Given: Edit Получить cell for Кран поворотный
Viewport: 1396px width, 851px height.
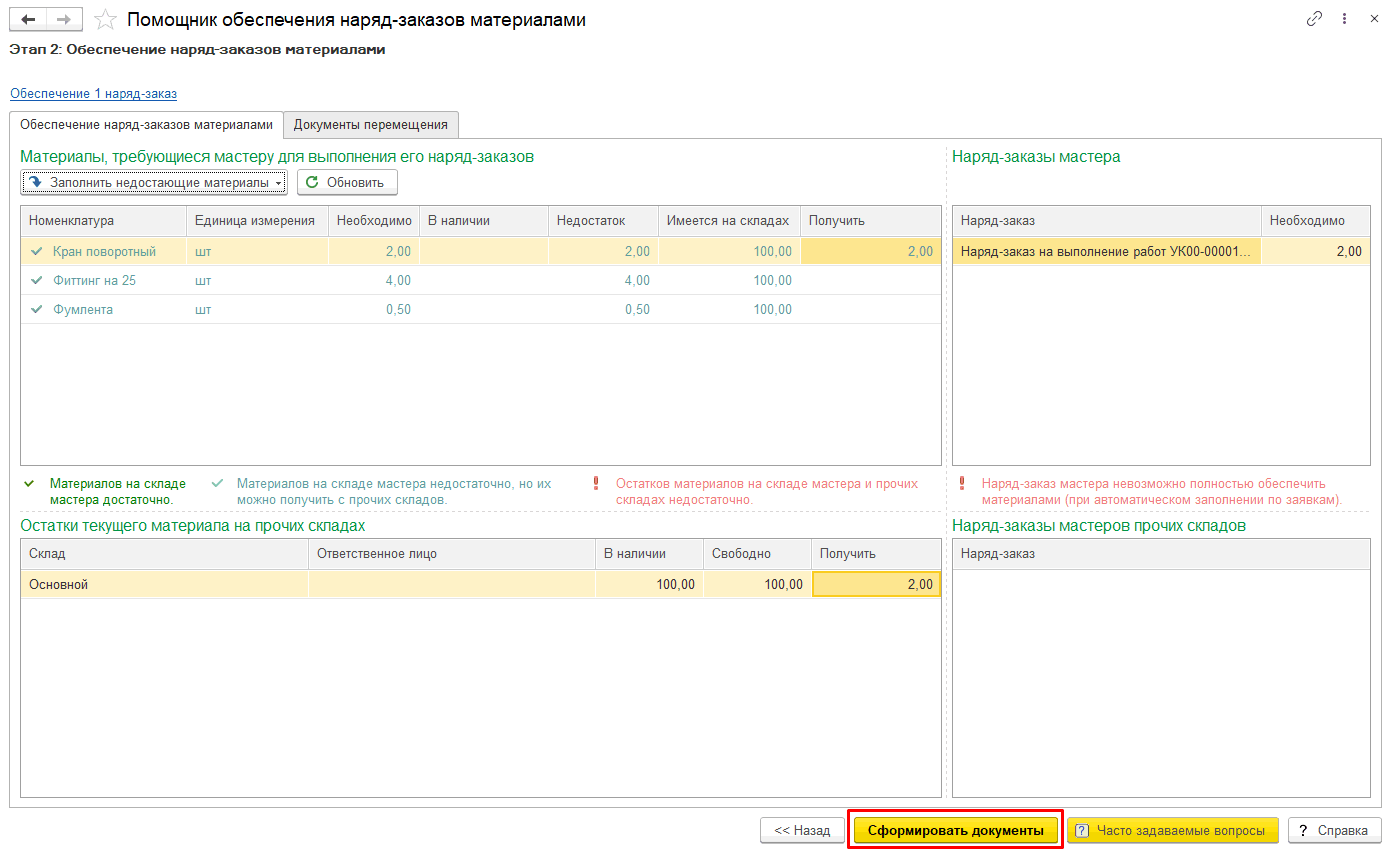Looking at the screenshot, I should [x=871, y=251].
